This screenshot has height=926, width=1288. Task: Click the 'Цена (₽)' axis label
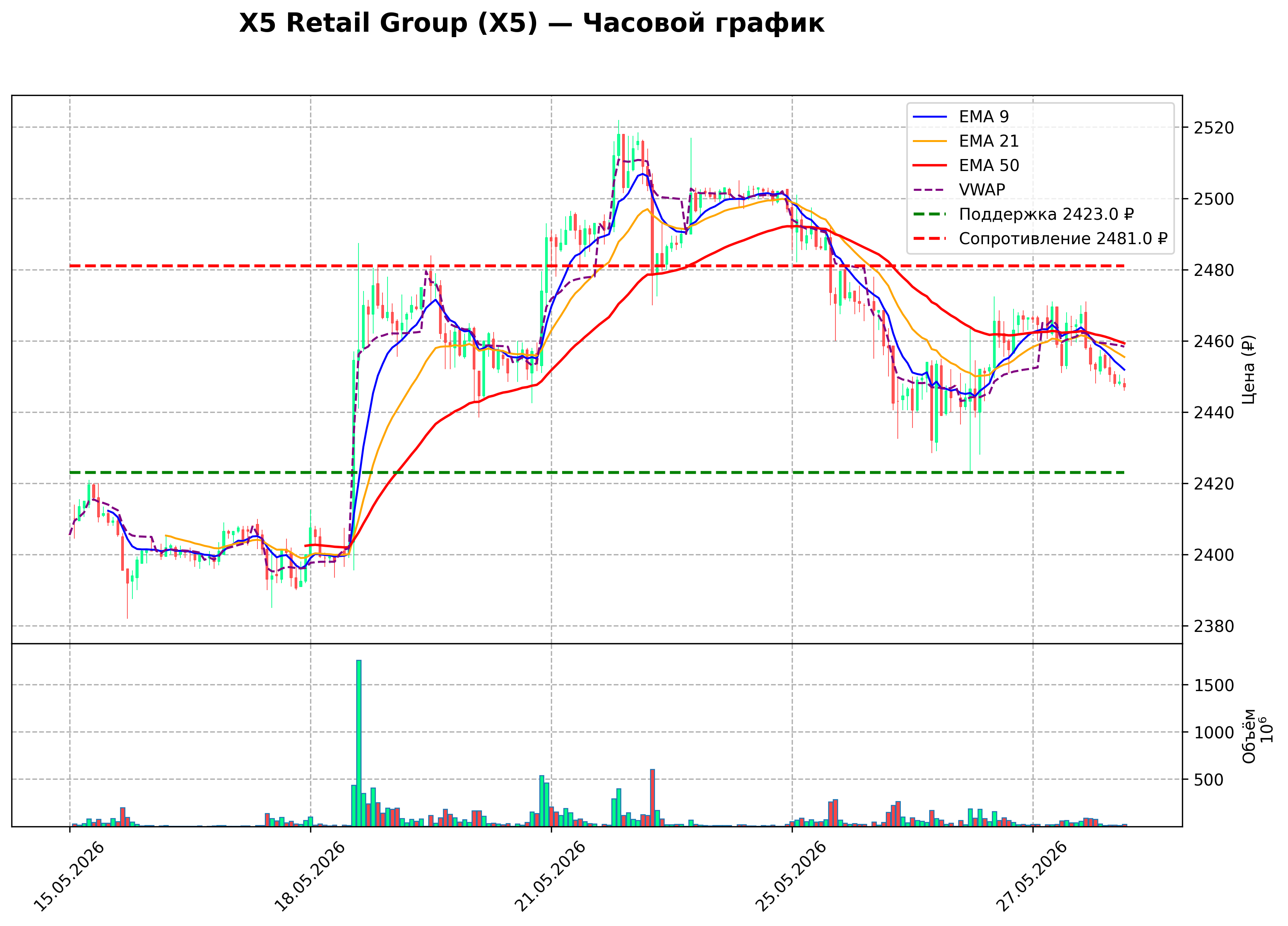[1249, 370]
